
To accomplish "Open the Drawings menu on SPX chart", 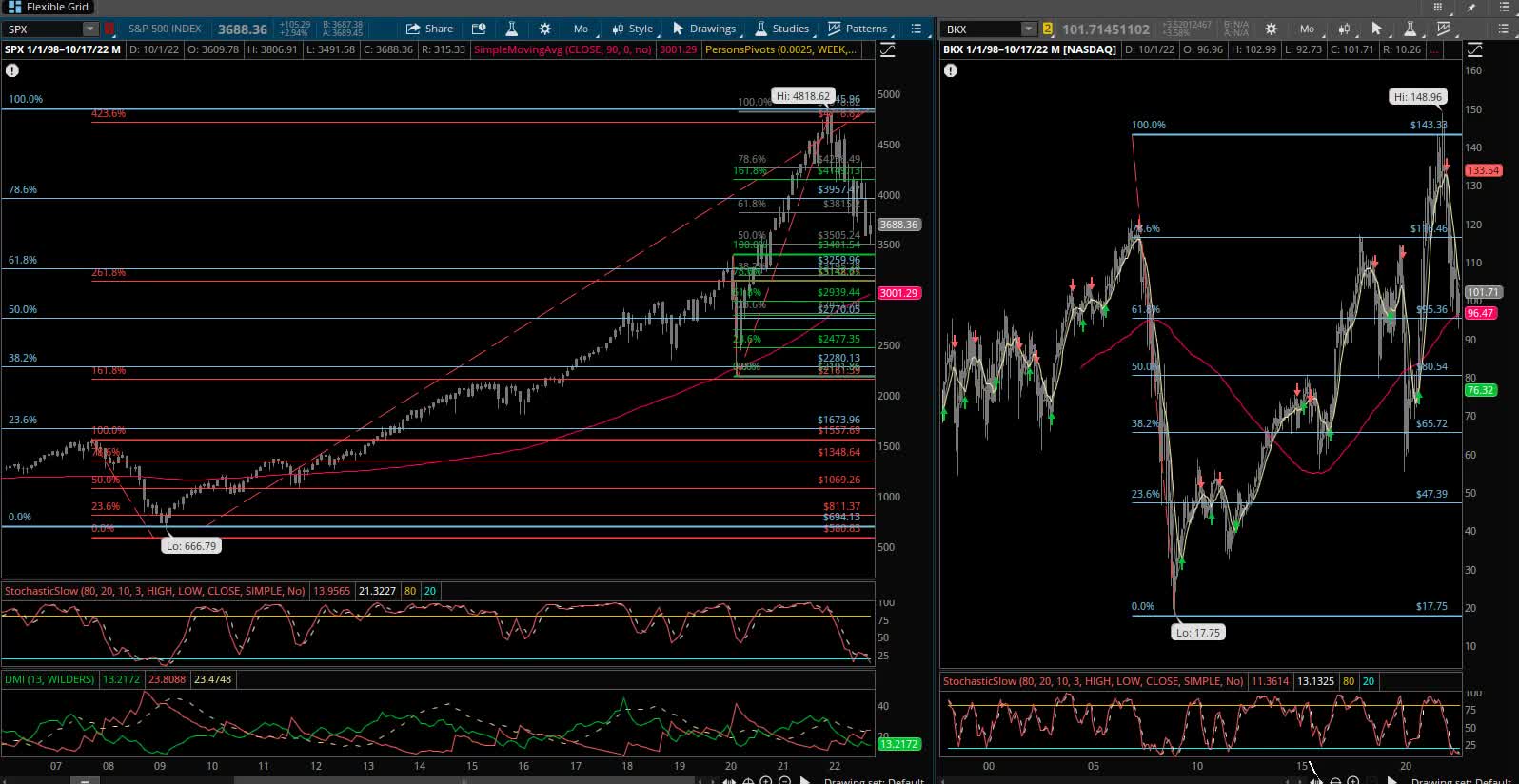I will (704, 29).
